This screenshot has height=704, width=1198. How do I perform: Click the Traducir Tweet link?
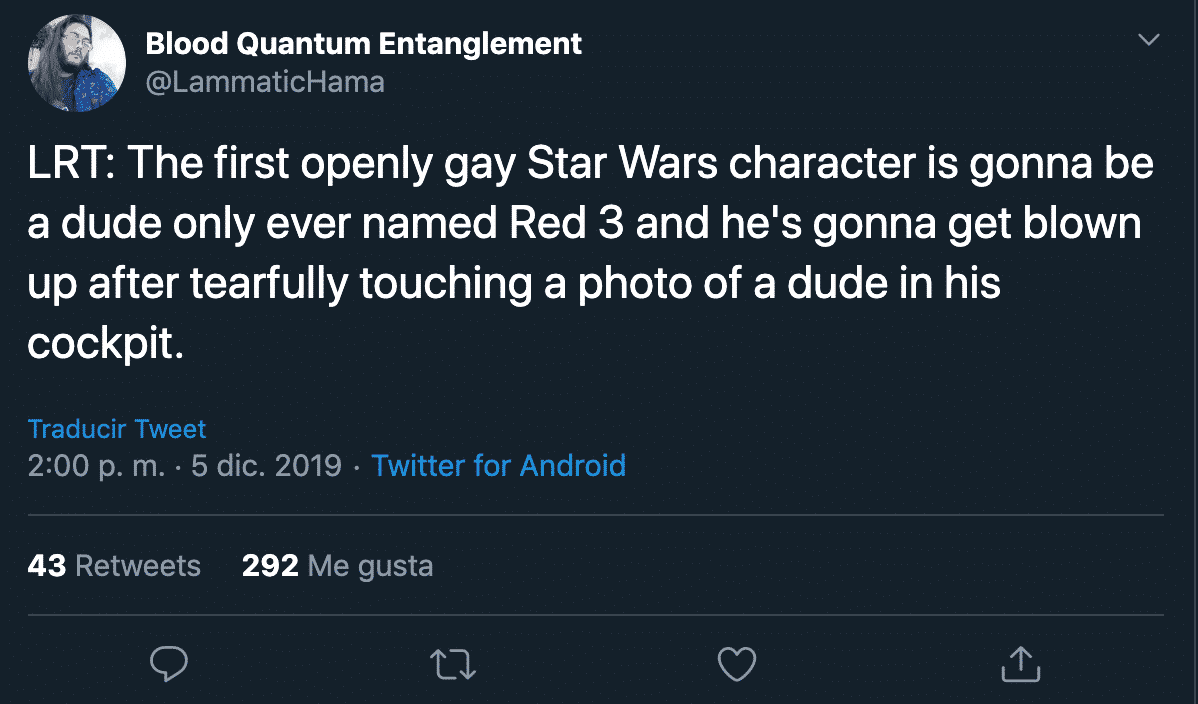coord(116,428)
